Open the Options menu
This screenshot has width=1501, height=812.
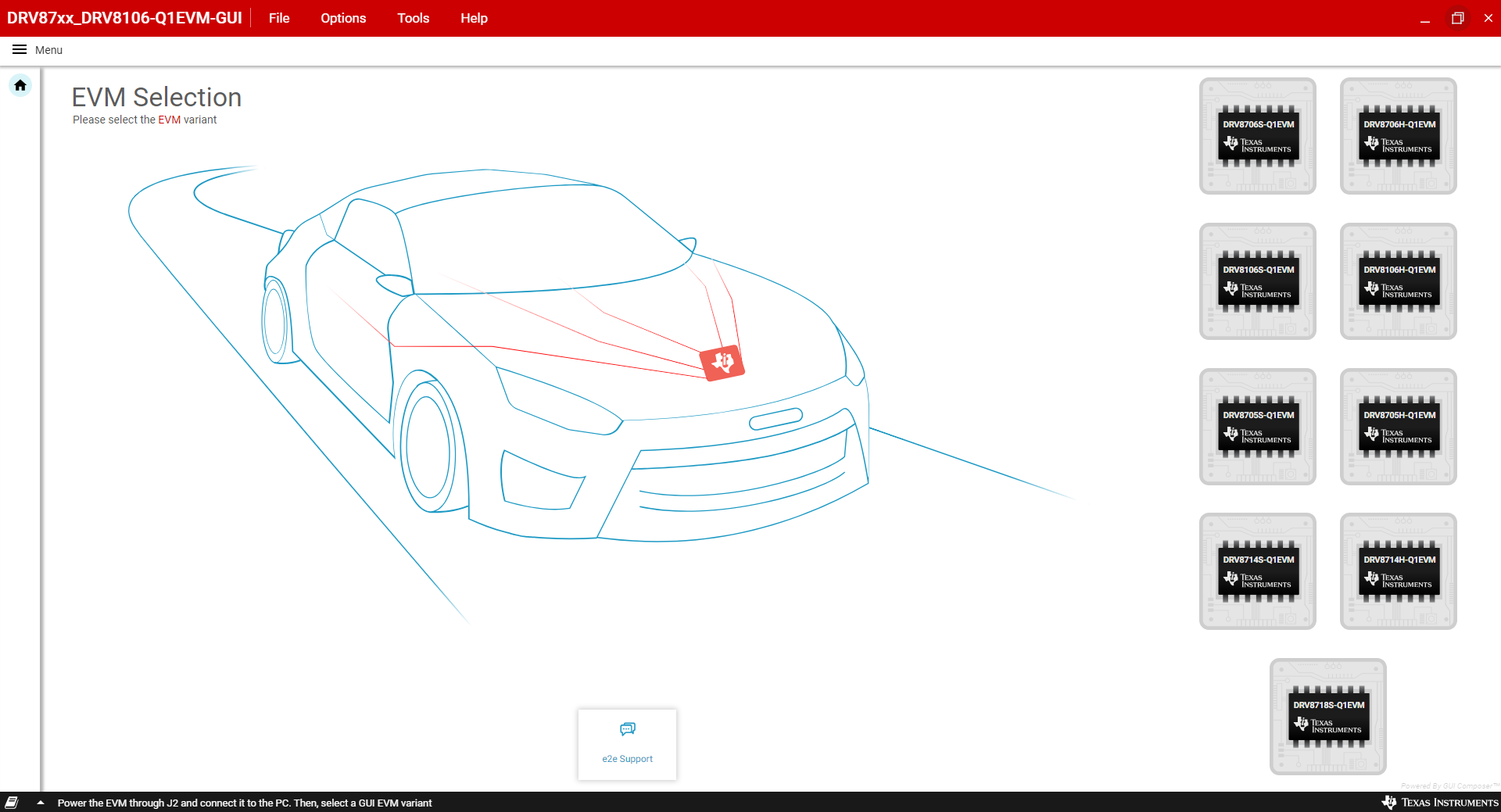coord(343,18)
